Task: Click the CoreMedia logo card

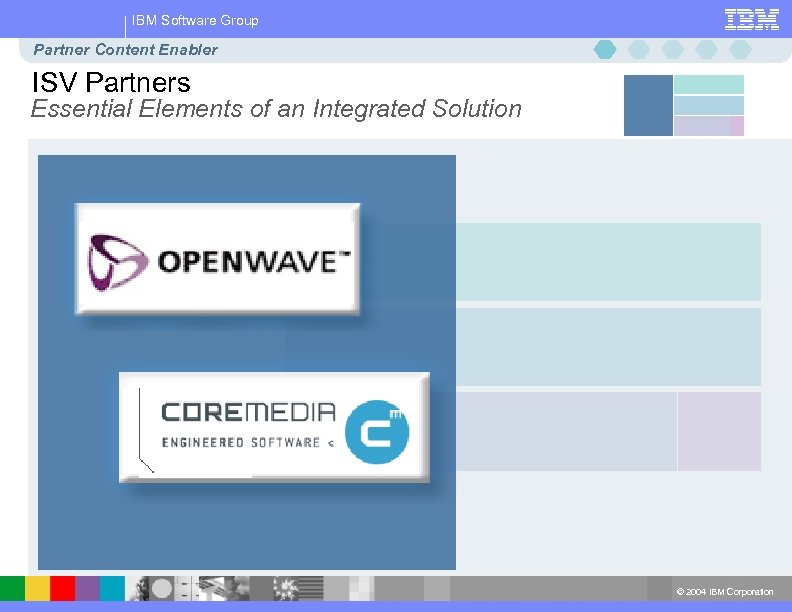Action: click(274, 427)
